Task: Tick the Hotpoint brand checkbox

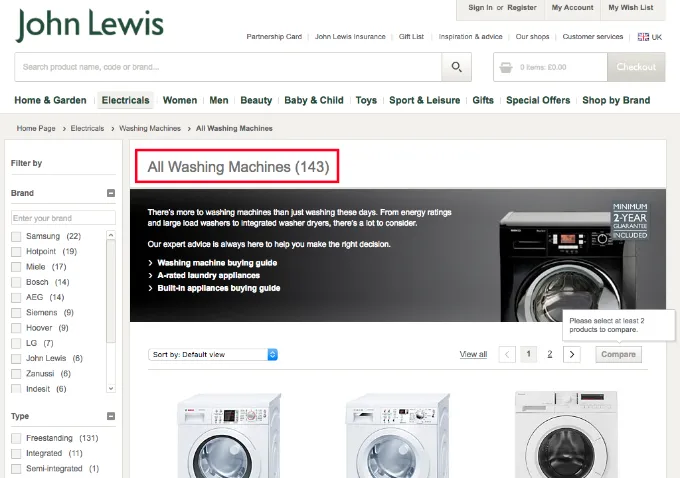Action: [16, 252]
